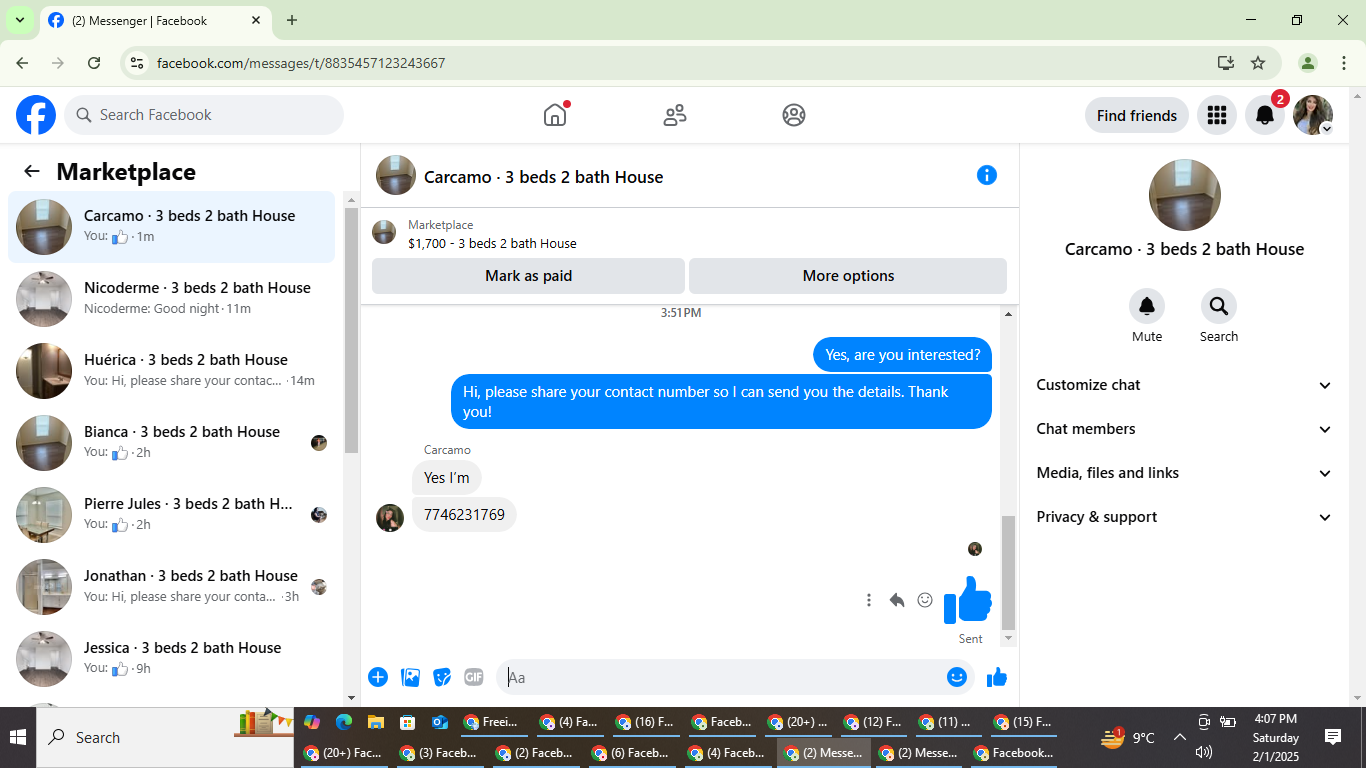Open Marketplace listing $1,700 link
1366x768 pixels.
tap(492, 243)
